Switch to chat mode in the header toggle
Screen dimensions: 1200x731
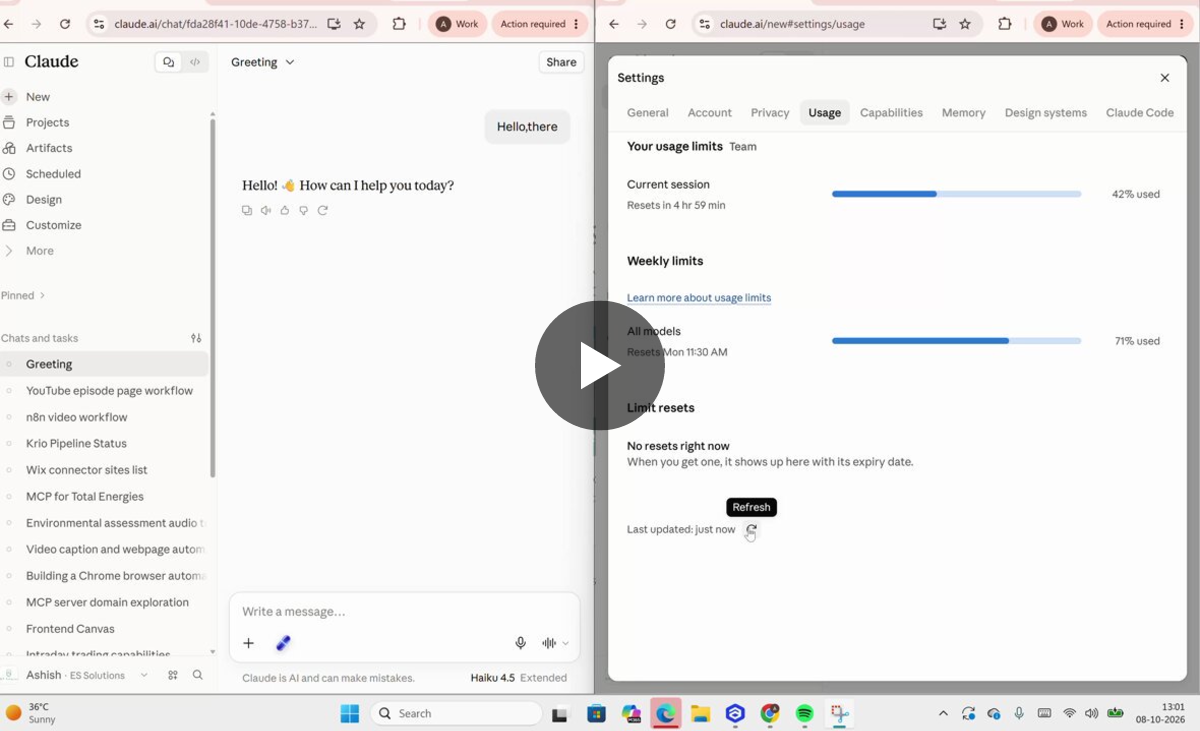(168, 62)
